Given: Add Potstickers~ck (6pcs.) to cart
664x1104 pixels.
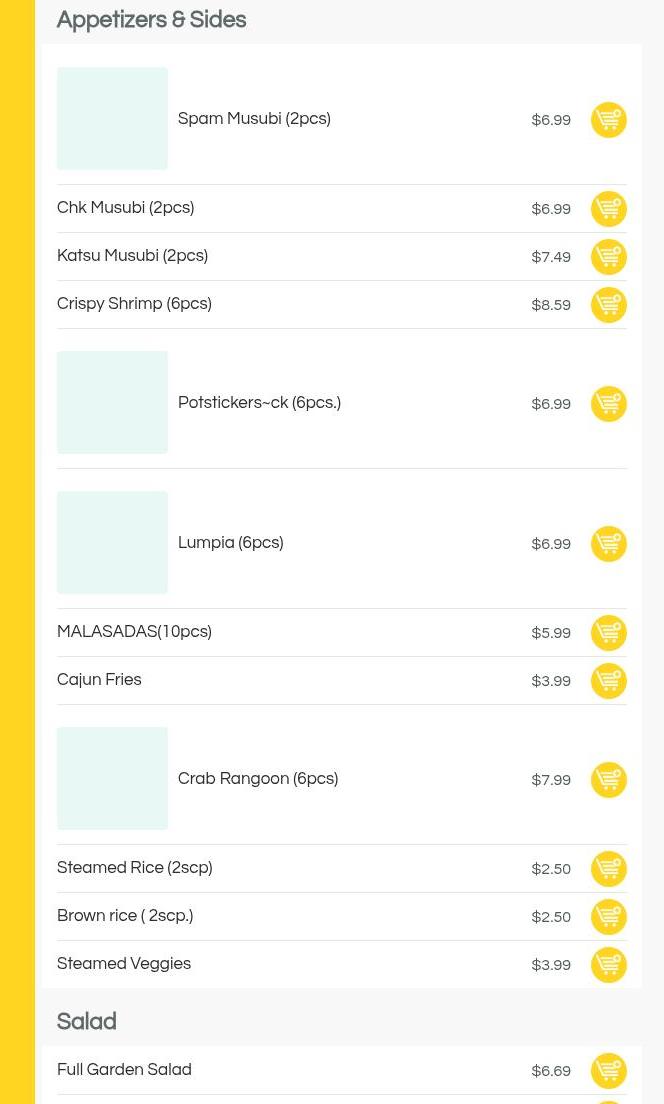Looking at the screenshot, I should pyautogui.click(x=608, y=404).
